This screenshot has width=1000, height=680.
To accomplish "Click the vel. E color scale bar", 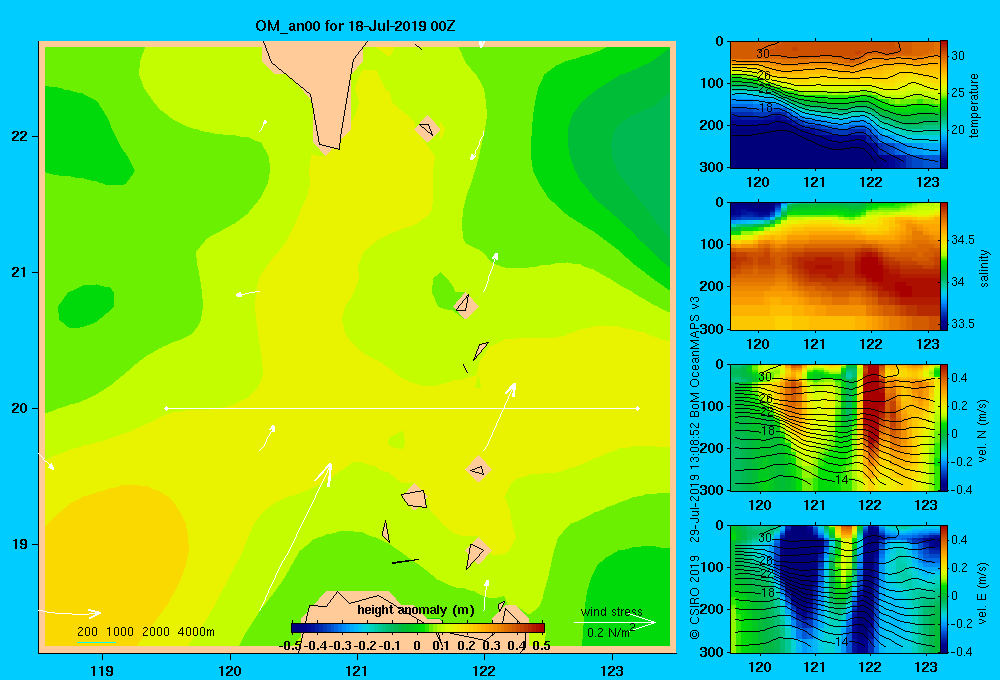I will tap(944, 589).
